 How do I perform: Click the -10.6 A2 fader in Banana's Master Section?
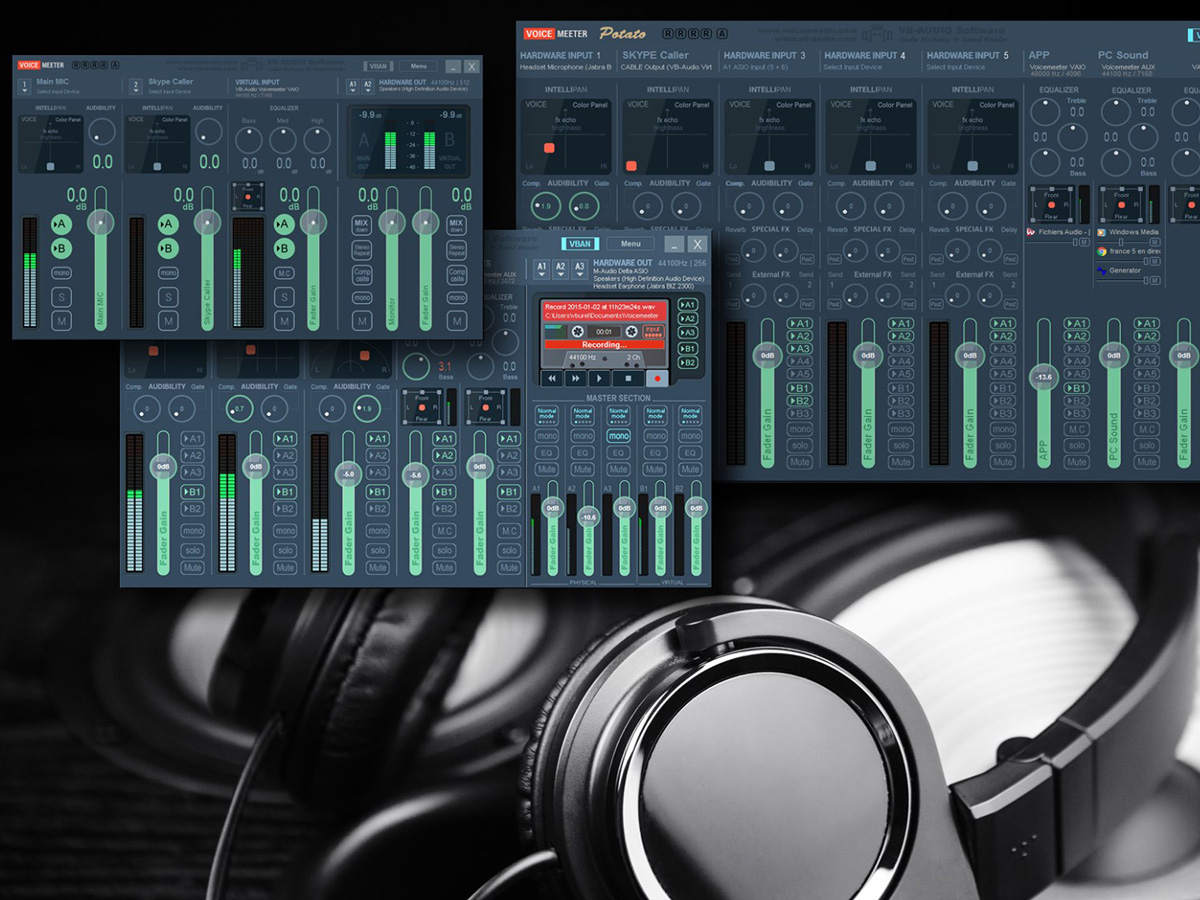coord(588,517)
